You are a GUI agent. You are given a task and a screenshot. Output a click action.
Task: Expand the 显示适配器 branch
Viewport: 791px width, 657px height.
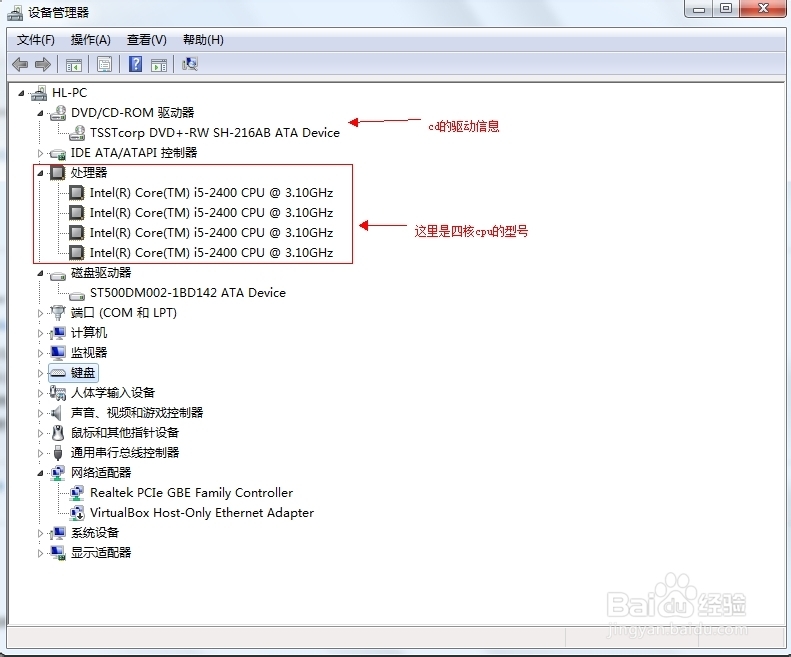click(x=40, y=553)
